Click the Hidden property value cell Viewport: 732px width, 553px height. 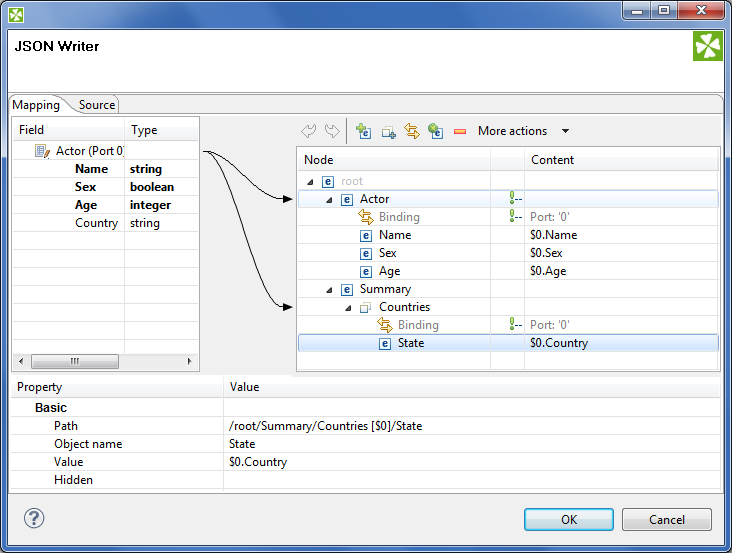click(472, 480)
